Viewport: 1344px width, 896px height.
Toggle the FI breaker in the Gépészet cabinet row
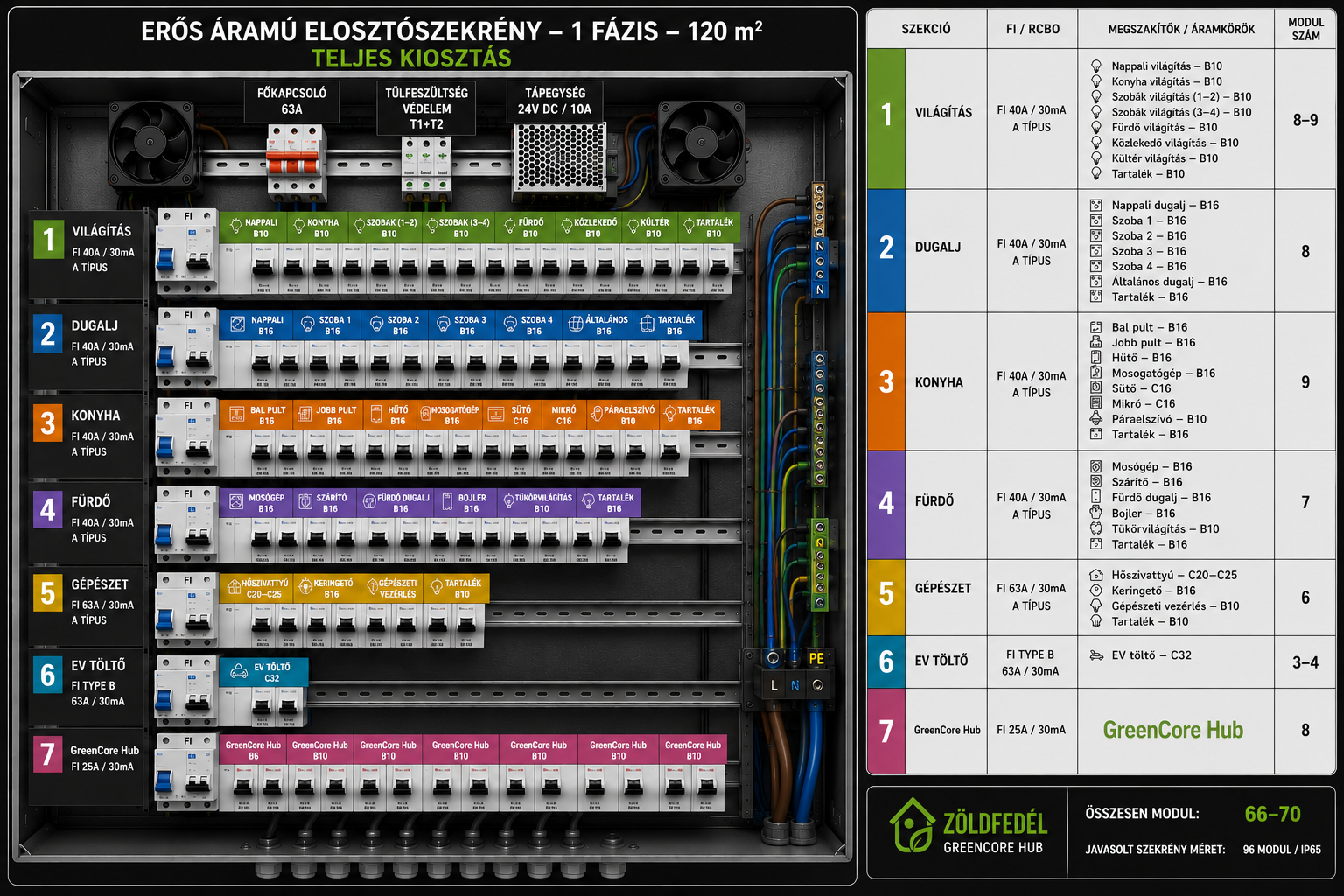coord(186,611)
